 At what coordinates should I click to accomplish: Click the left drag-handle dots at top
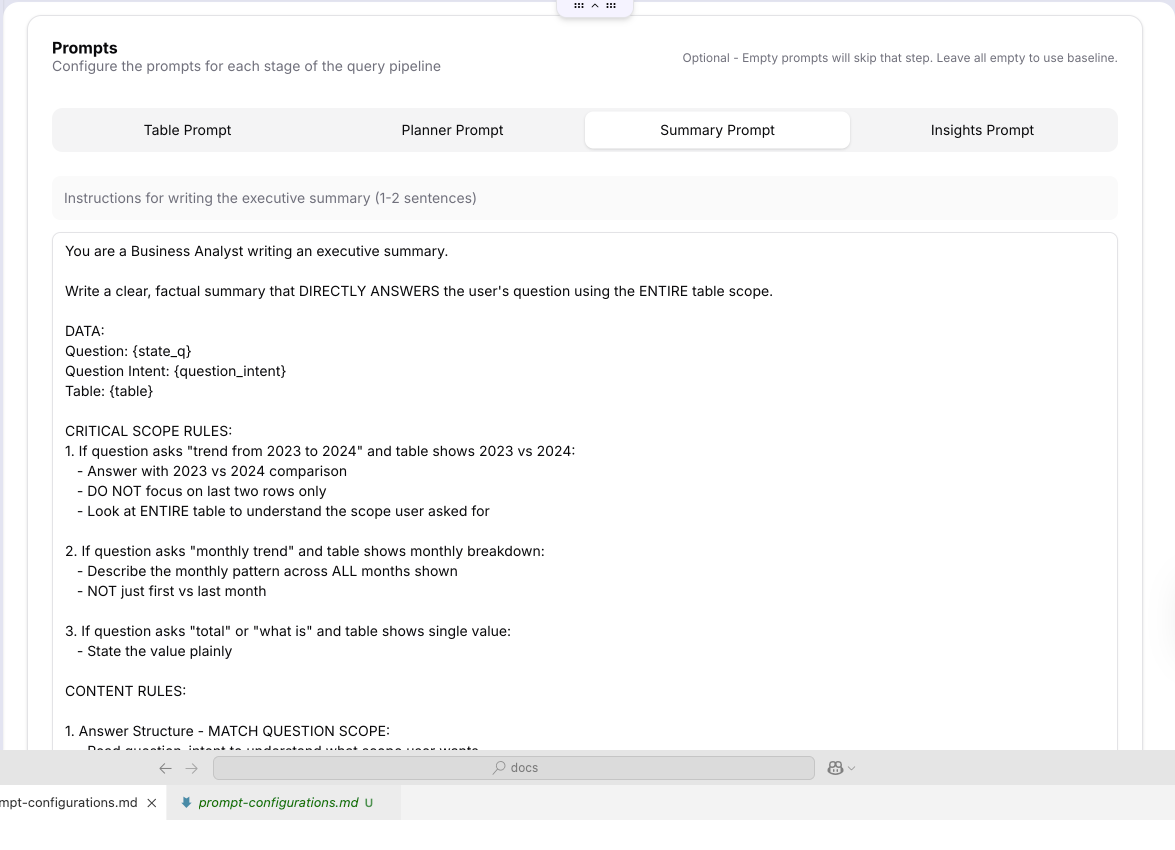(579, 6)
